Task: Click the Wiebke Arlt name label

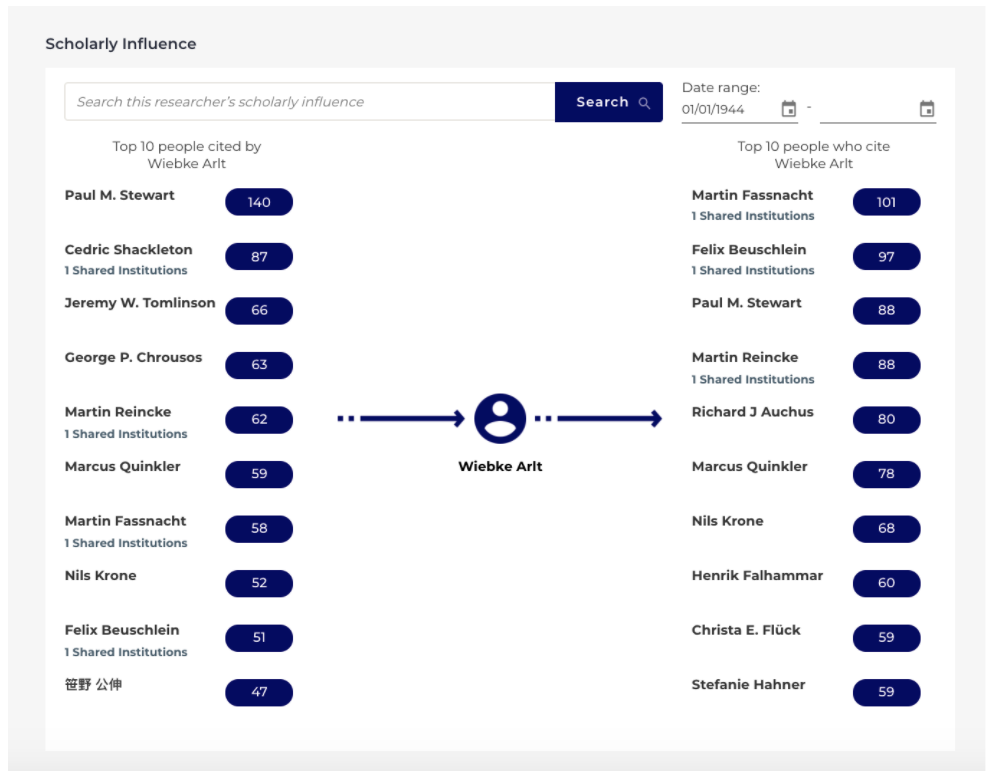Action: (500, 467)
